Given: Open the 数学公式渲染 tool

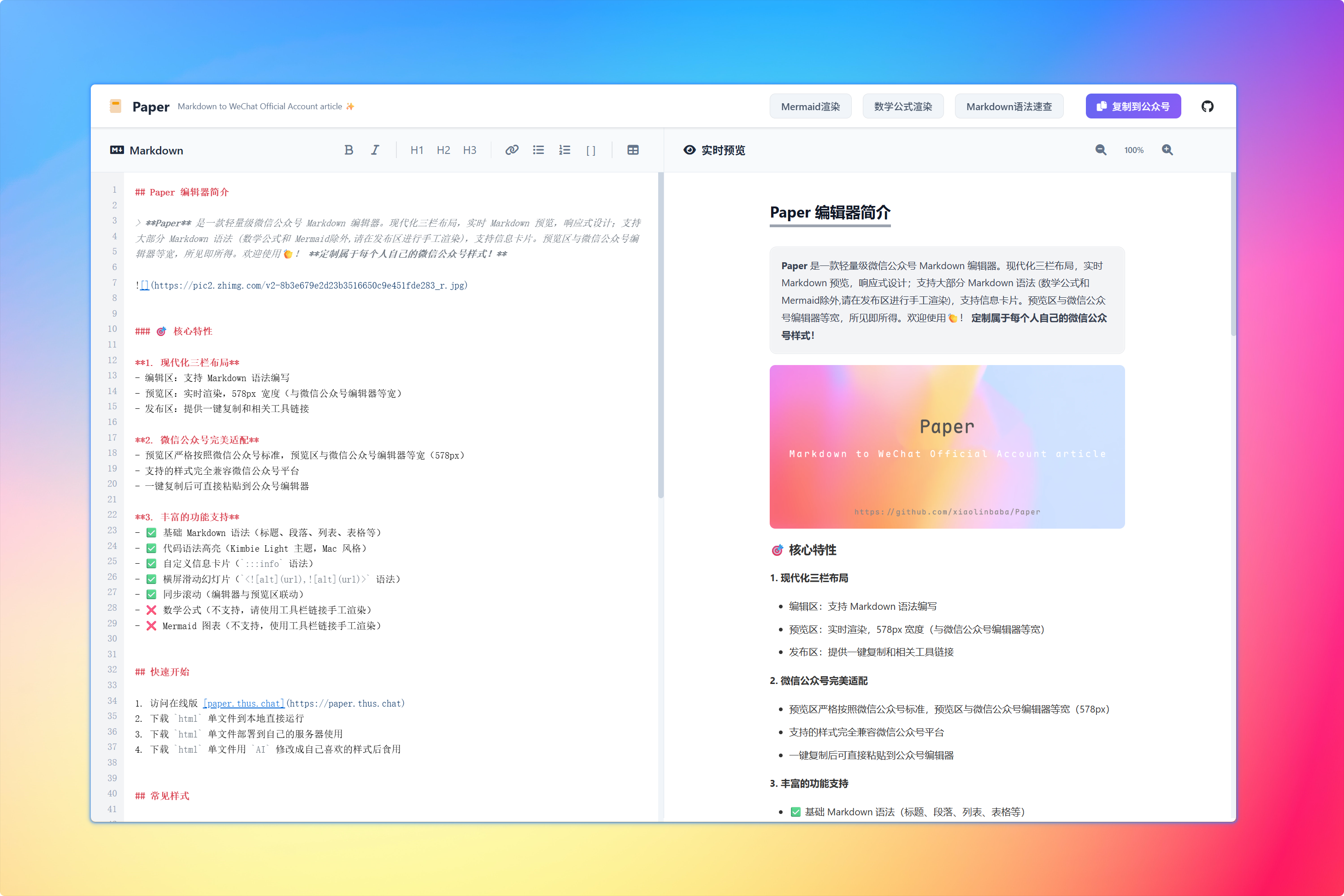Looking at the screenshot, I should click(902, 106).
